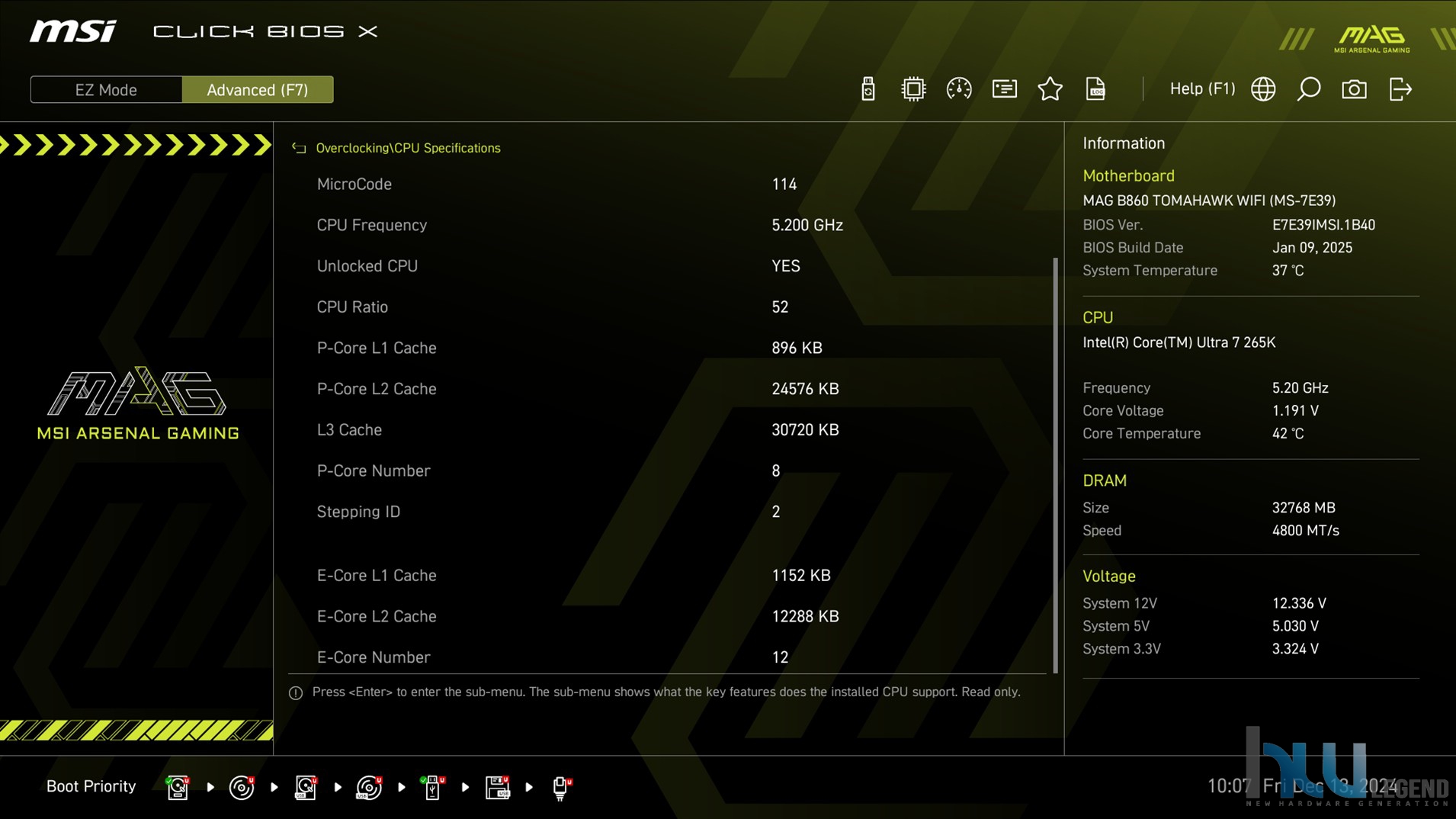Click the DRAM Size 32768 MB value
Image resolution: width=1456 pixels, height=819 pixels.
pos(1304,508)
